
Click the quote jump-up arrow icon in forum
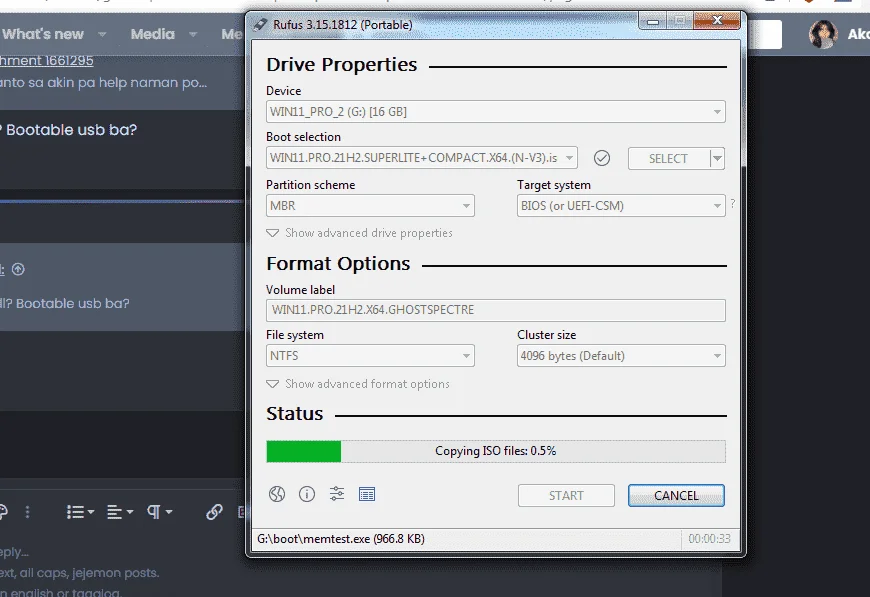[18, 269]
